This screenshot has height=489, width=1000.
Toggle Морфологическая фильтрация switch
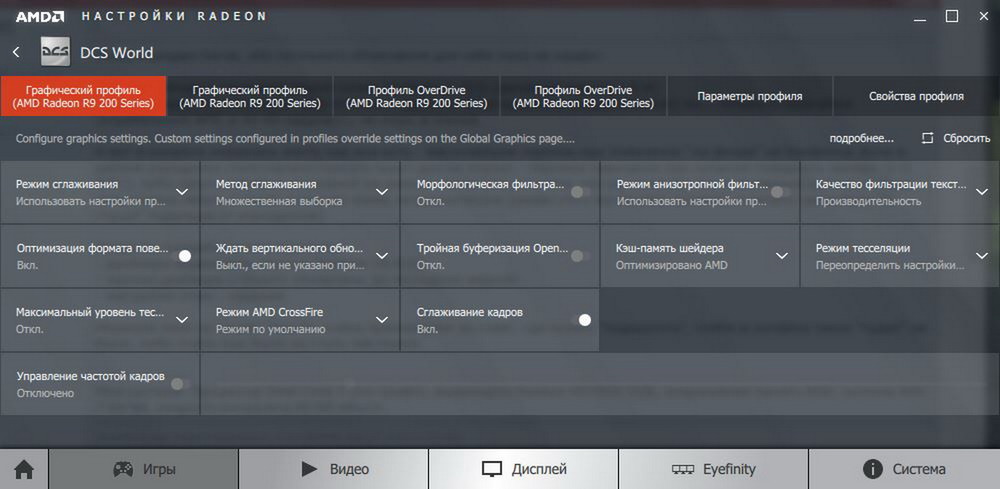coord(580,192)
